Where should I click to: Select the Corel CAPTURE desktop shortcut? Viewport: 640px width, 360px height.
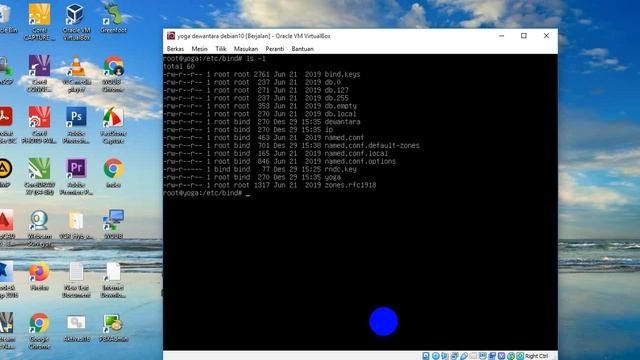[x=39, y=22]
